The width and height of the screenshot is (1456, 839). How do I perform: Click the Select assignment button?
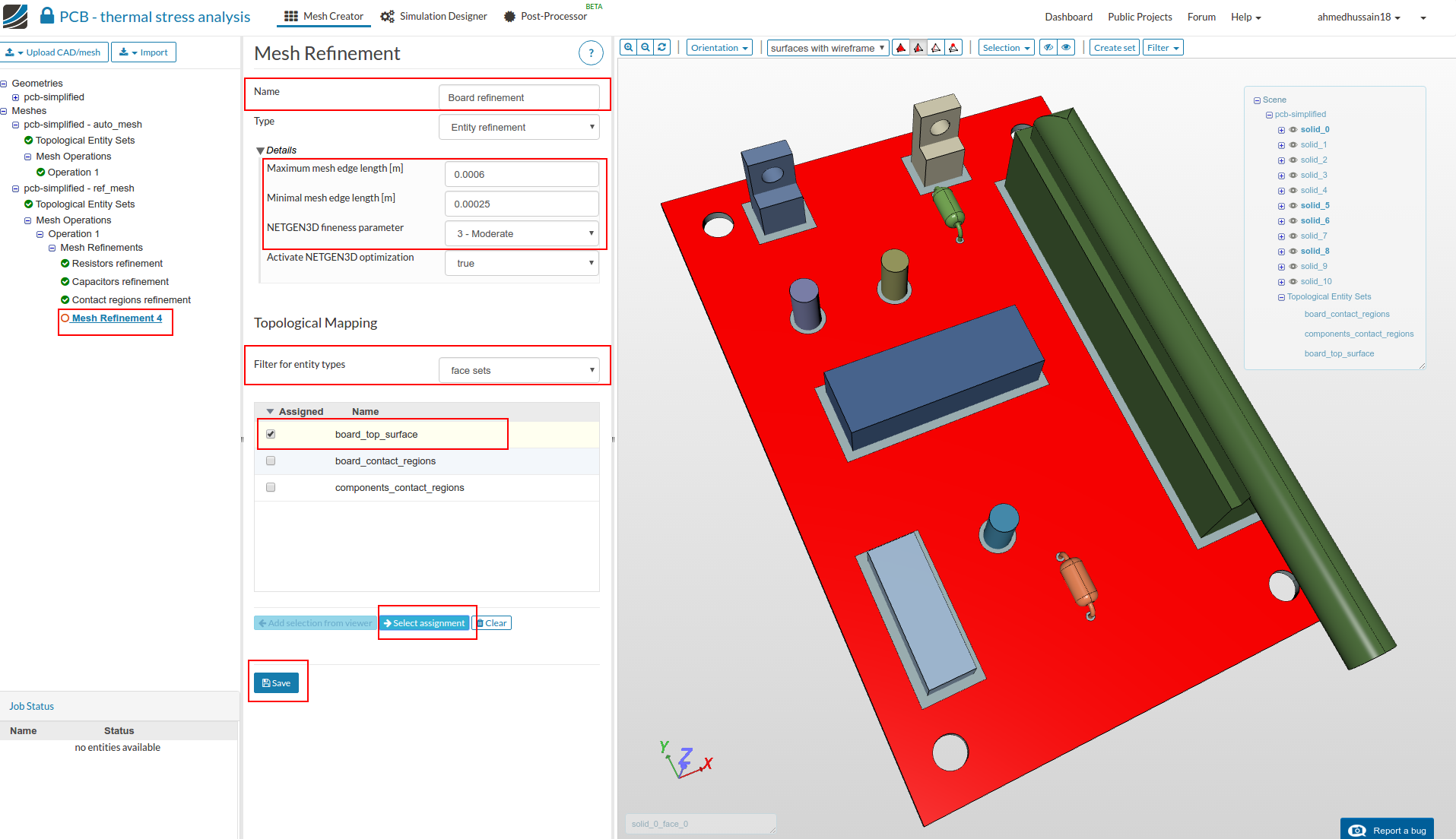pos(424,623)
